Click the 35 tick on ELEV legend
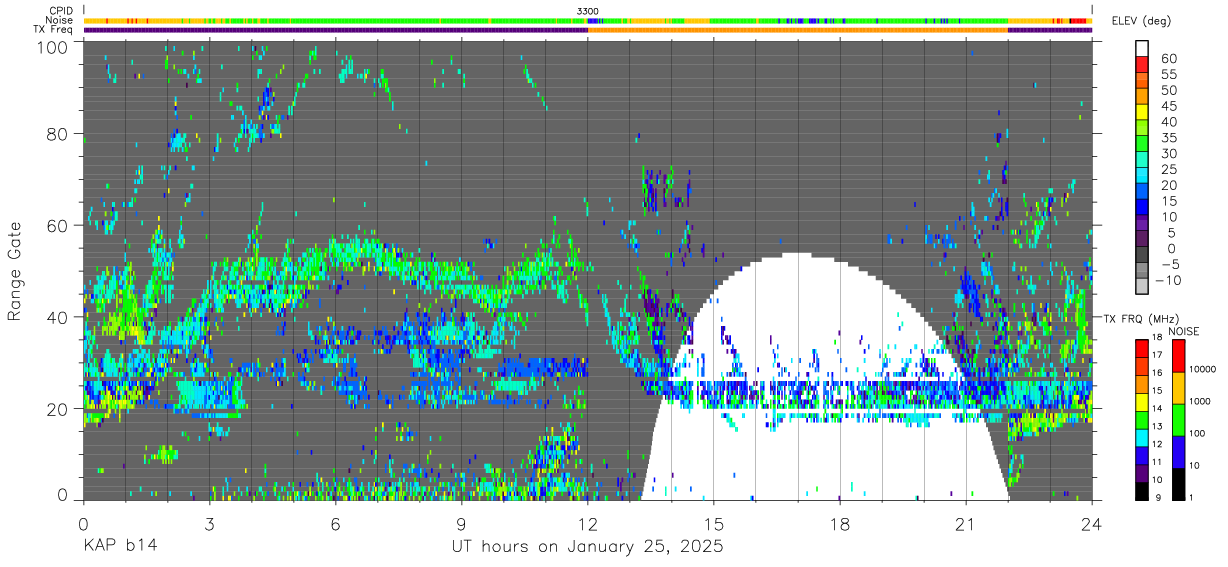 [1168, 138]
